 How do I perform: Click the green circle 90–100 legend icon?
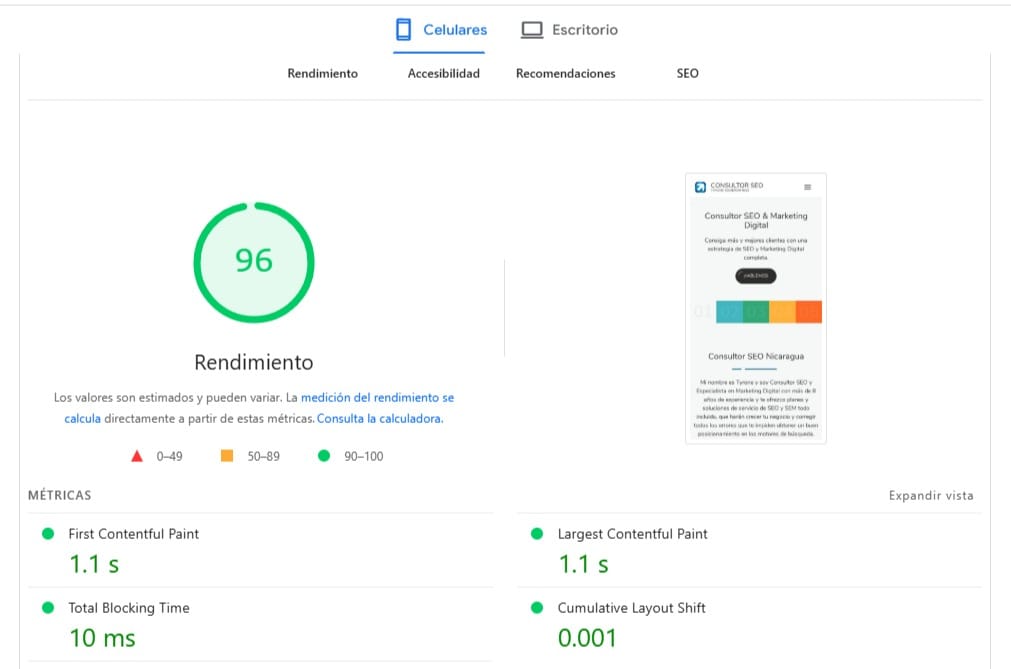tap(324, 456)
